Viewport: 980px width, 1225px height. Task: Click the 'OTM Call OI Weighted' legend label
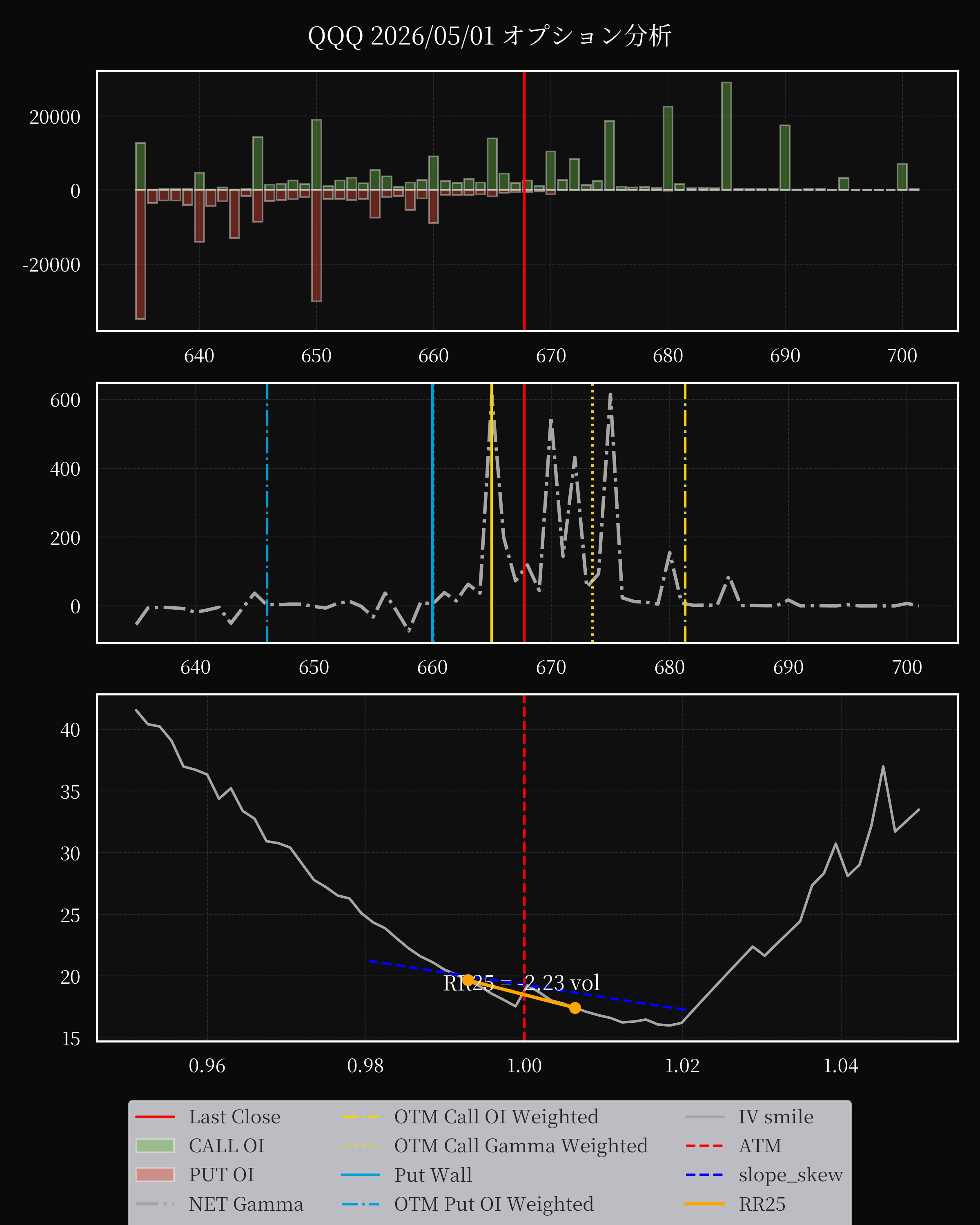497,1117
